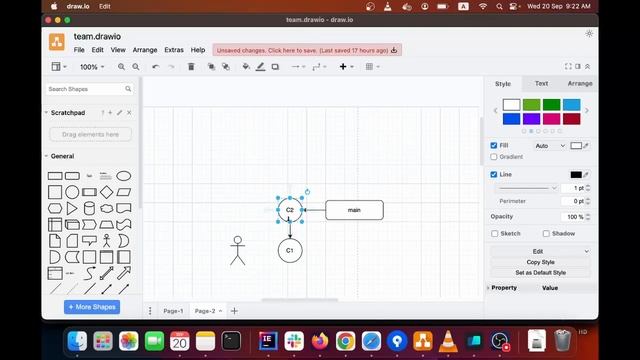Image resolution: width=640 pixels, height=360 pixels.
Task: Switch appearance with the sun icon
Action: 589,33
